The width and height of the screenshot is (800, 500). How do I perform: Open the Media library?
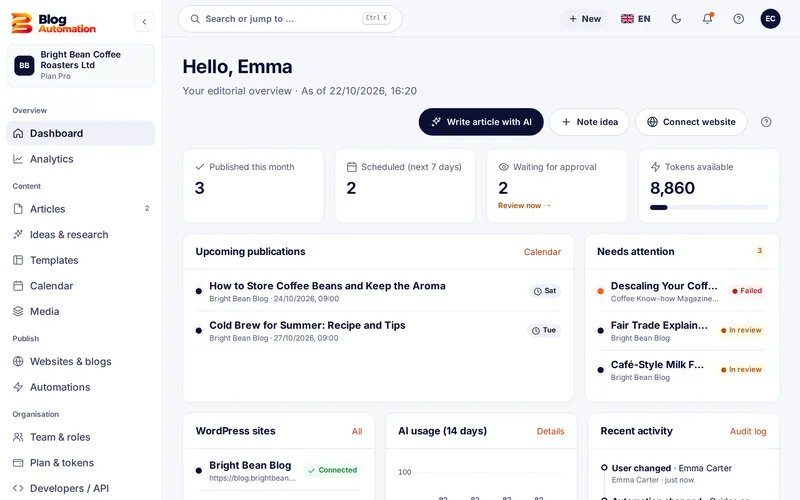[x=81, y=311]
